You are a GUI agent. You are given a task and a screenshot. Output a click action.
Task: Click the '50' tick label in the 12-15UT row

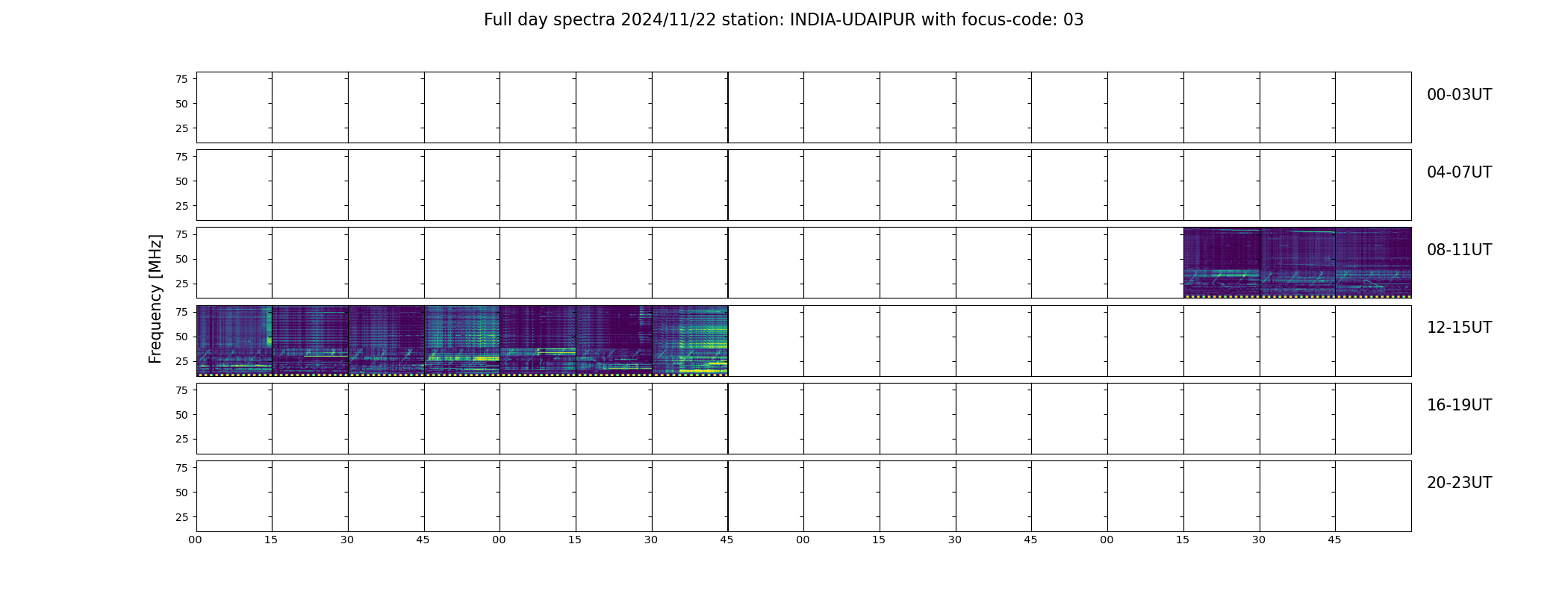[181, 337]
